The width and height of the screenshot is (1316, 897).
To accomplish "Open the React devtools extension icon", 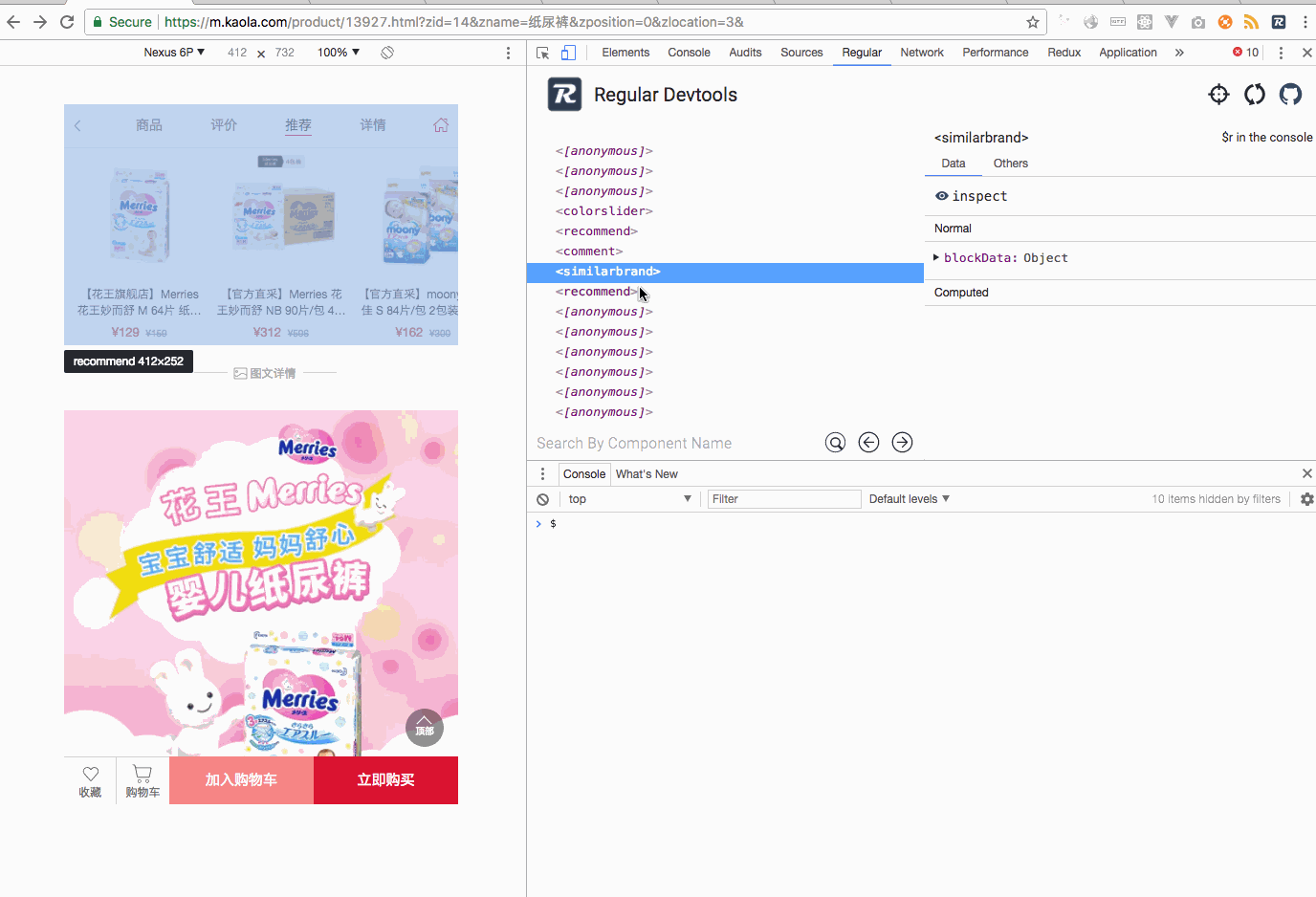I will click(x=1145, y=22).
